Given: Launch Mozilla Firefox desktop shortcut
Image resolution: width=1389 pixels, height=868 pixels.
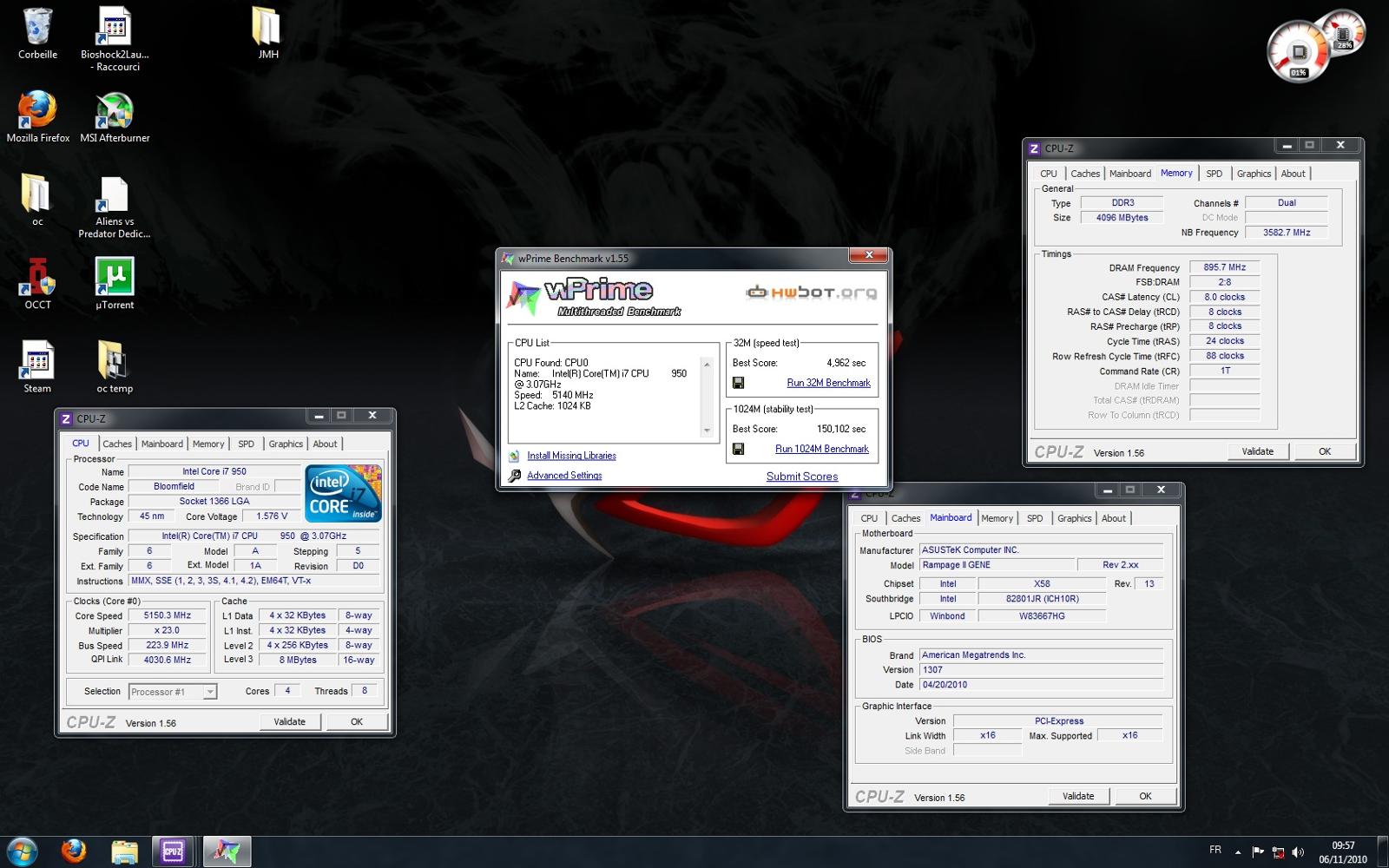Looking at the screenshot, I should click(37, 109).
